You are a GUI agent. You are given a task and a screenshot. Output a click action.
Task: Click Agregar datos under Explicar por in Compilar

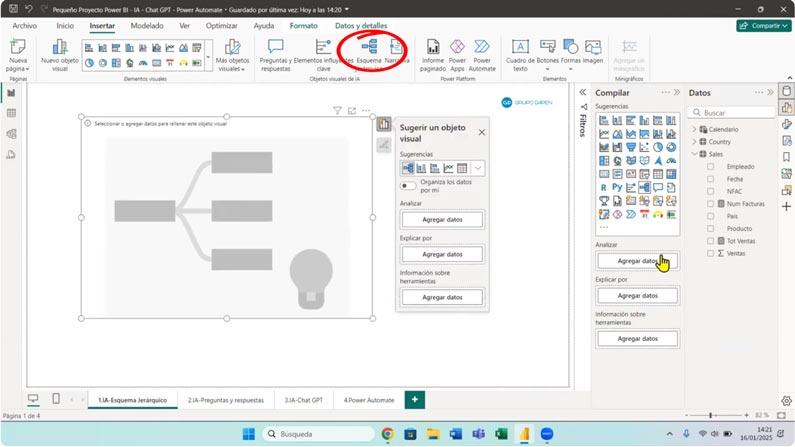(x=637, y=296)
